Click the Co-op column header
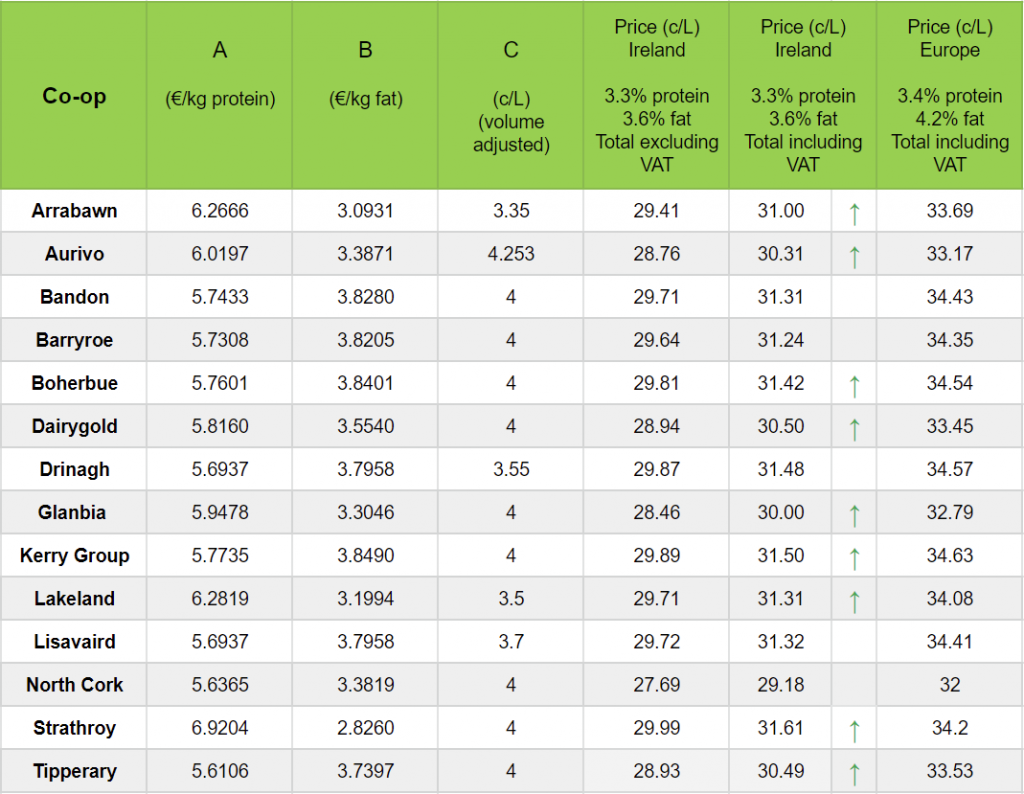 pos(74,96)
